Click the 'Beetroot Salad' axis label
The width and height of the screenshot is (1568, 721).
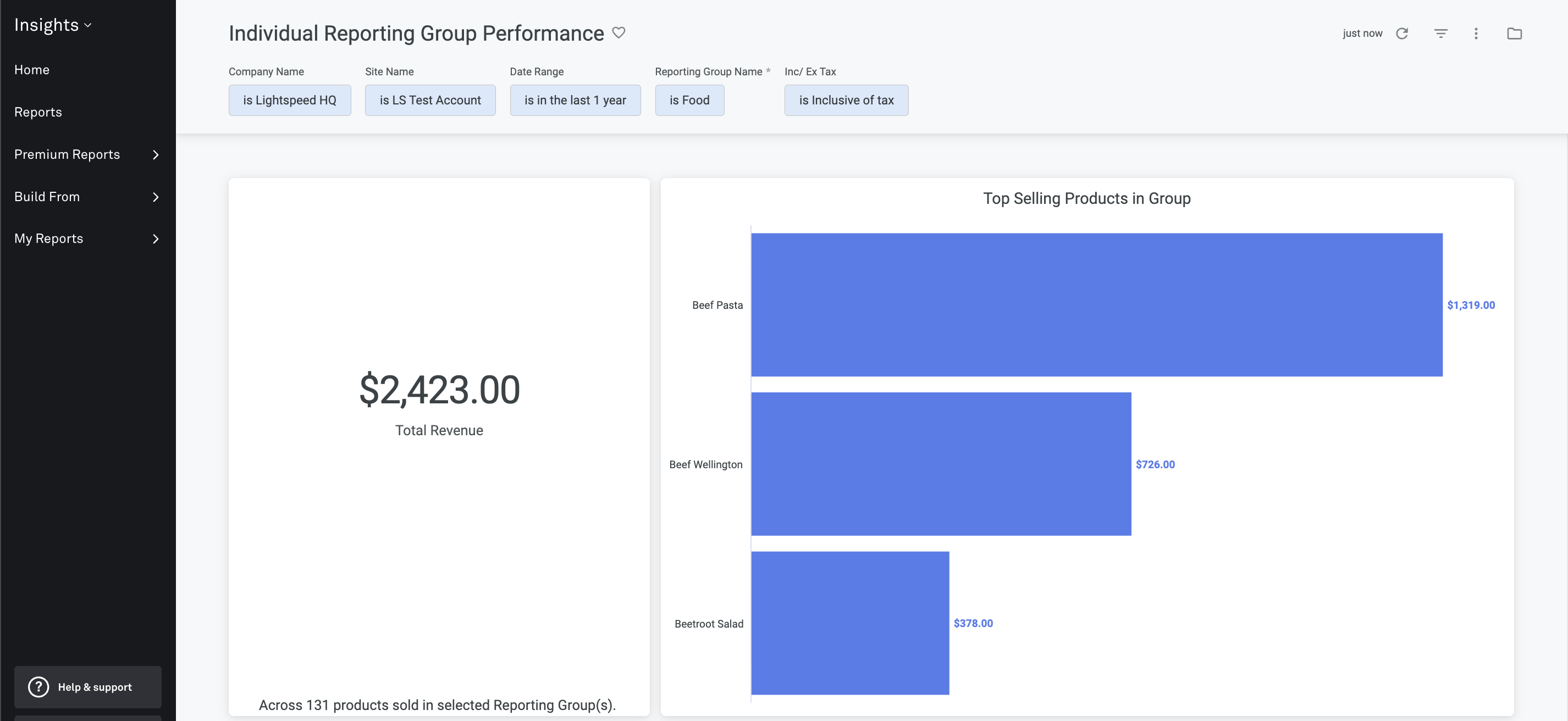[x=709, y=624]
